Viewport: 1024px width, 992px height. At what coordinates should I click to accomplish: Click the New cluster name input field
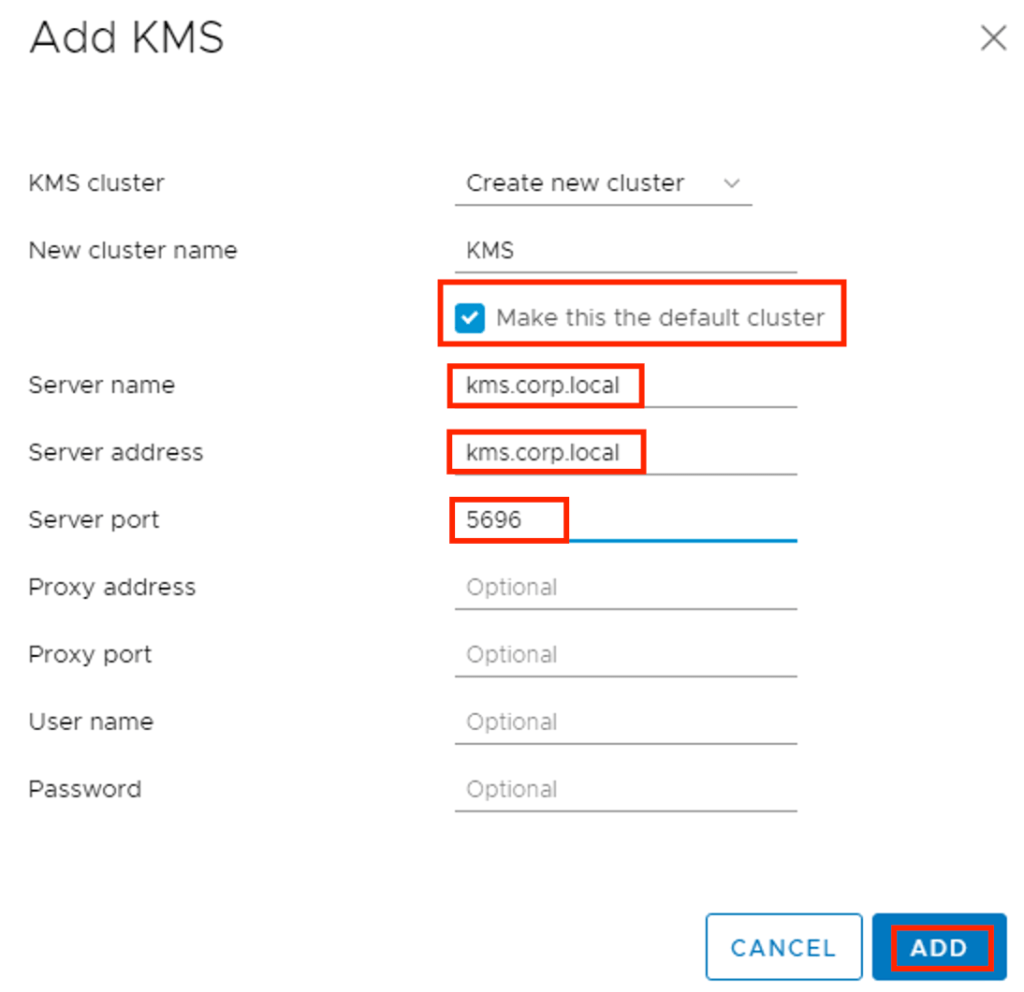(625, 251)
